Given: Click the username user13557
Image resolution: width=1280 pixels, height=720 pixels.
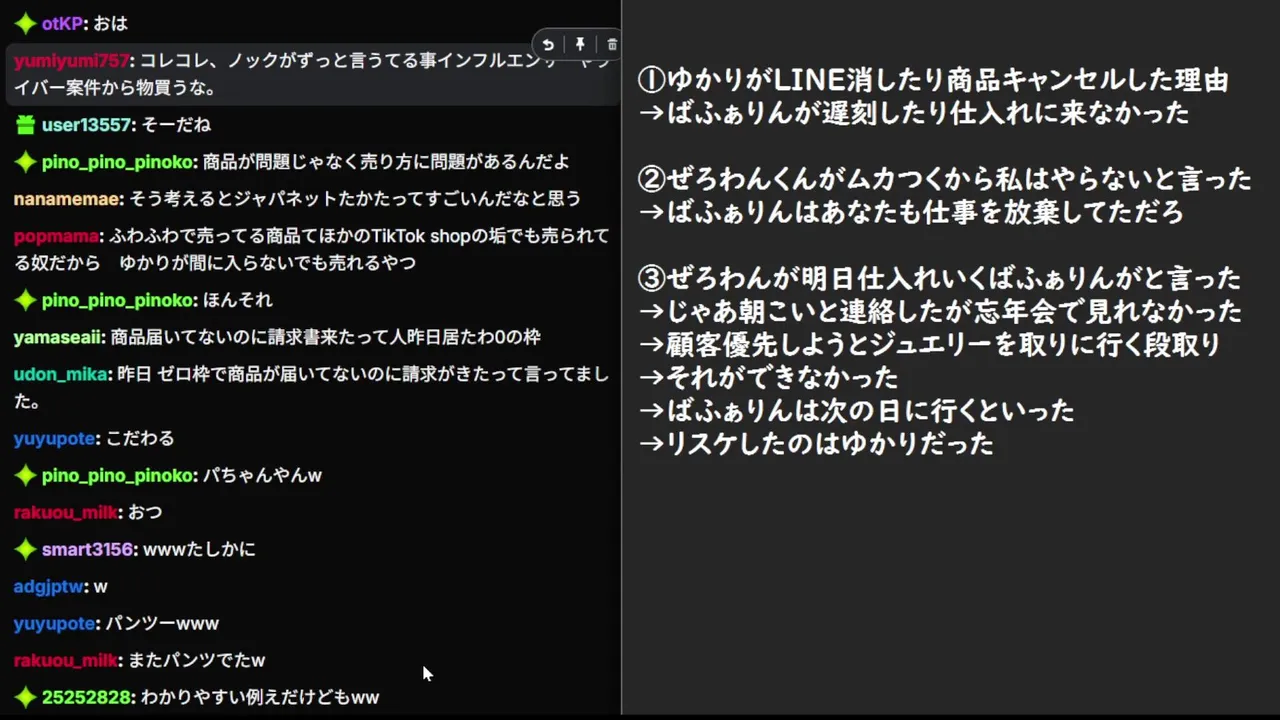Looking at the screenshot, I should click(x=86, y=125).
